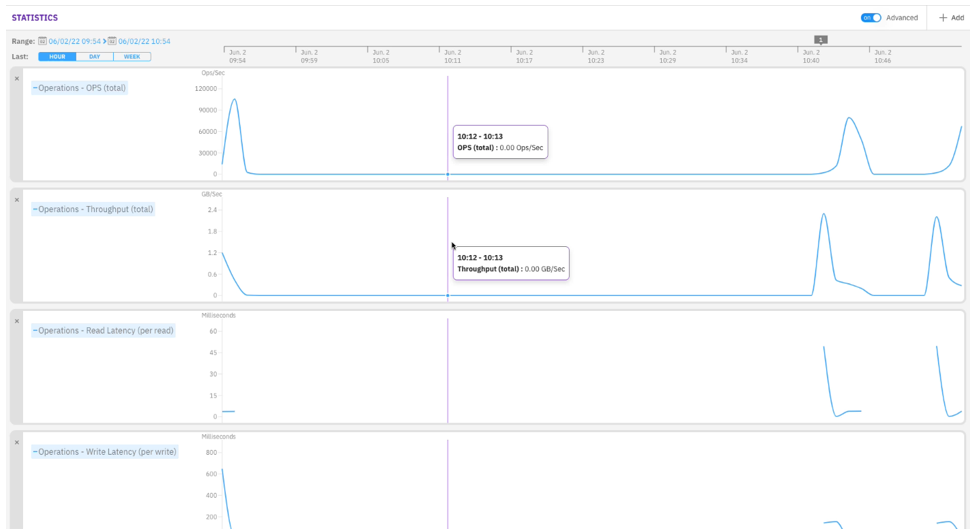Remove the OPS (total) chart with X
The image size is (974, 531).
click(x=17, y=79)
